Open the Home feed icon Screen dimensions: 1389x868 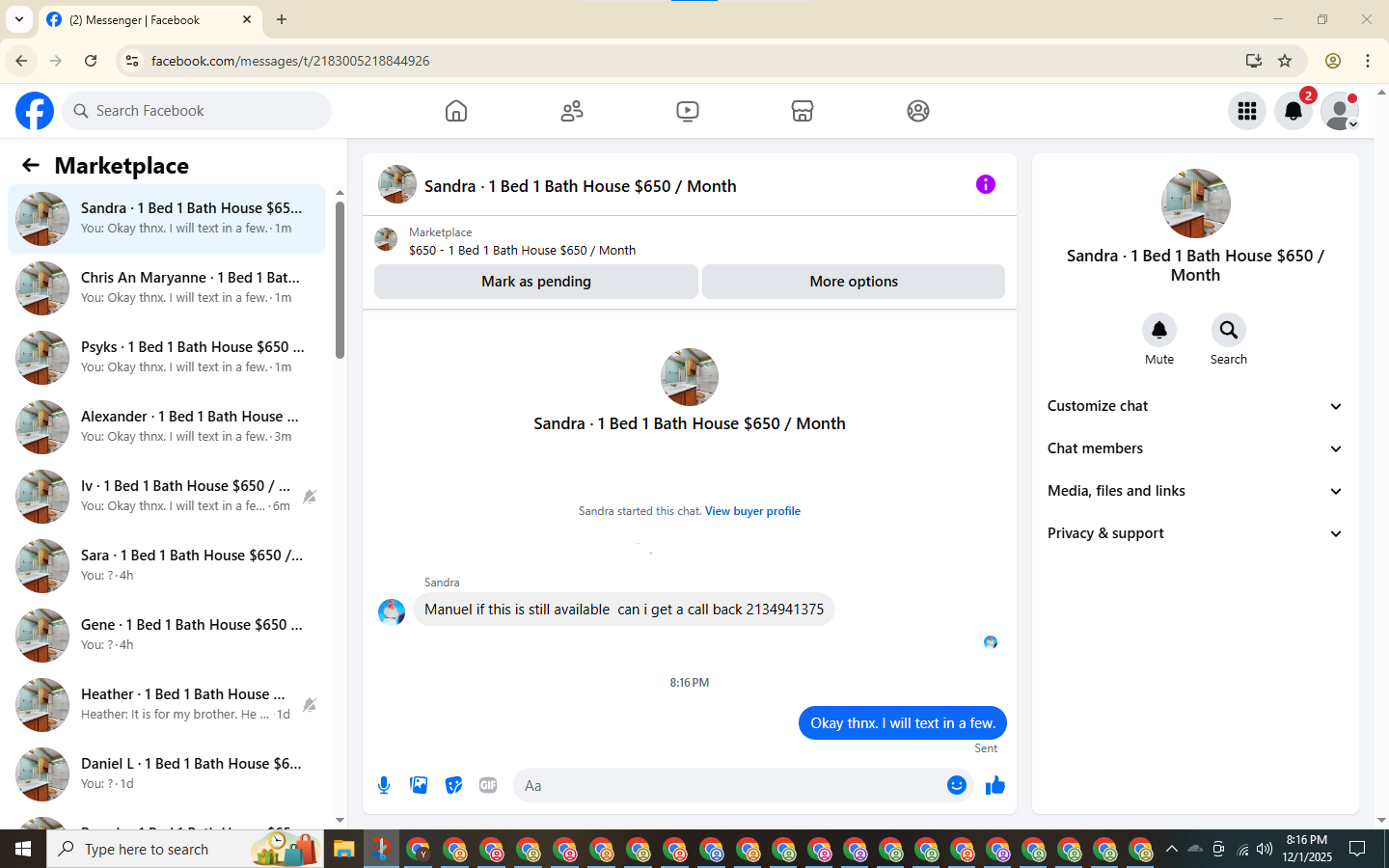click(x=456, y=111)
